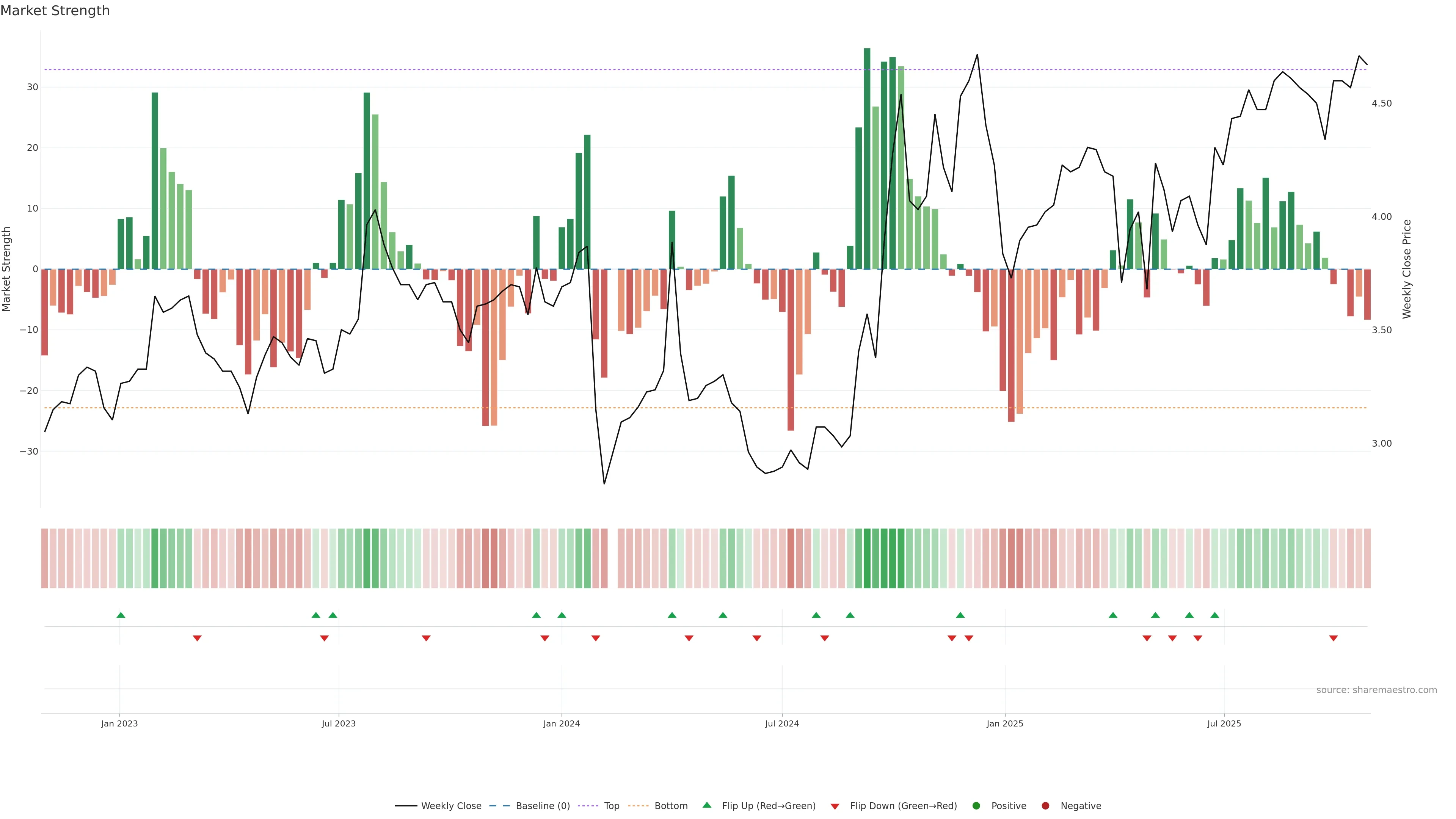This screenshot has height=819, width=1456.
Task: Click rightmost green flip-up triangle before Jul 2025
Action: click(x=1214, y=615)
